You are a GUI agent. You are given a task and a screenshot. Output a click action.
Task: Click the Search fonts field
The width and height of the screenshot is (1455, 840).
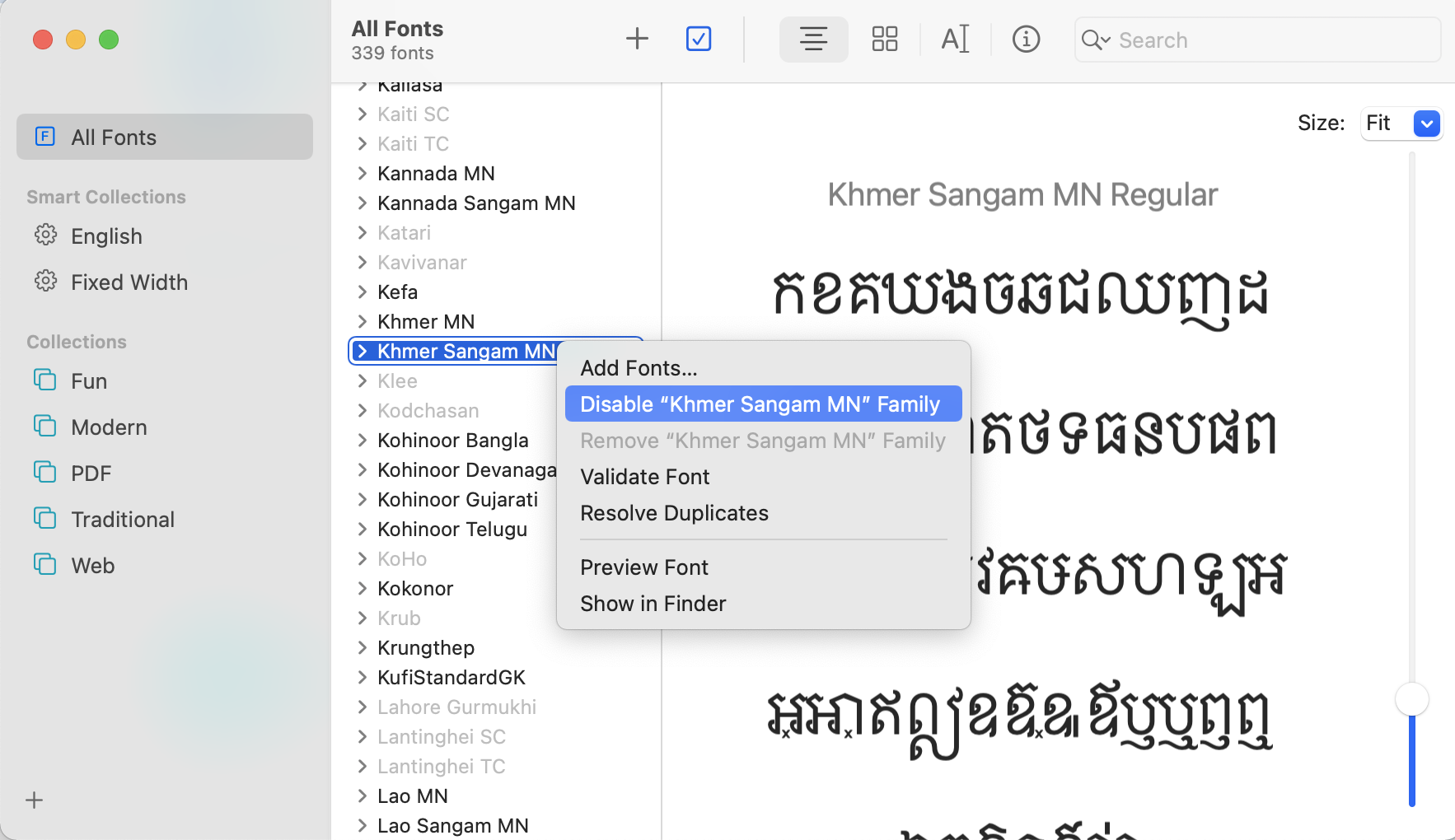1257,40
